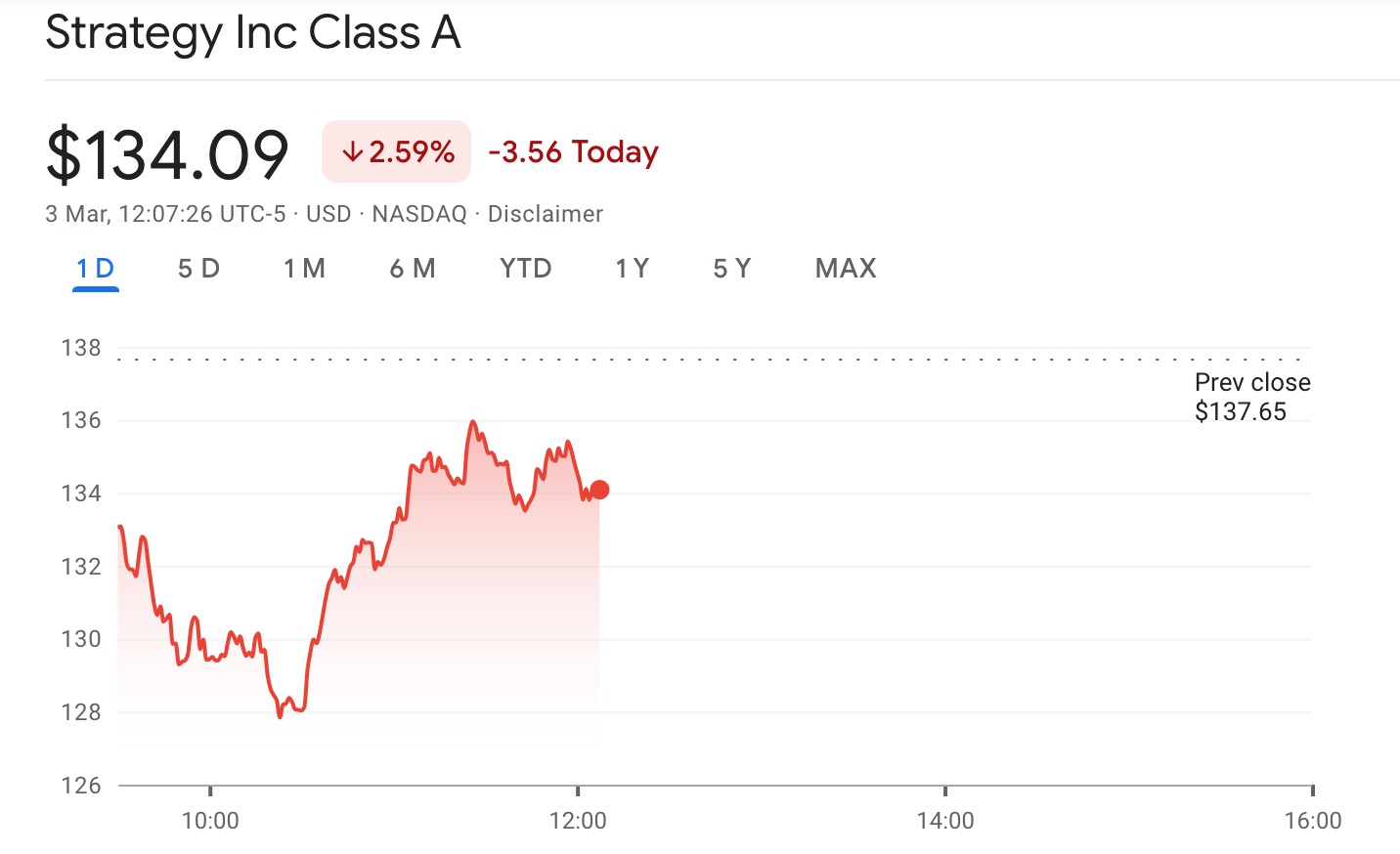Open the Disclaimer link

(x=545, y=214)
